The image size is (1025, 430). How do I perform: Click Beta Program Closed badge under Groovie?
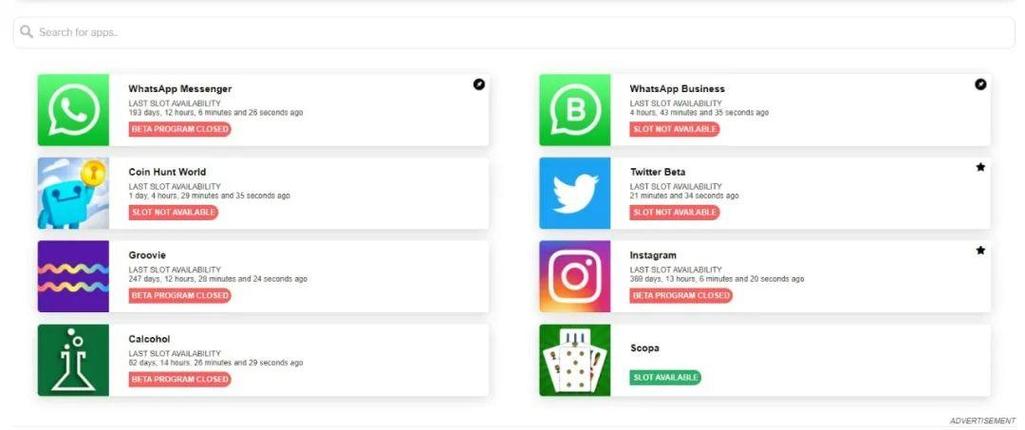[x=180, y=295]
